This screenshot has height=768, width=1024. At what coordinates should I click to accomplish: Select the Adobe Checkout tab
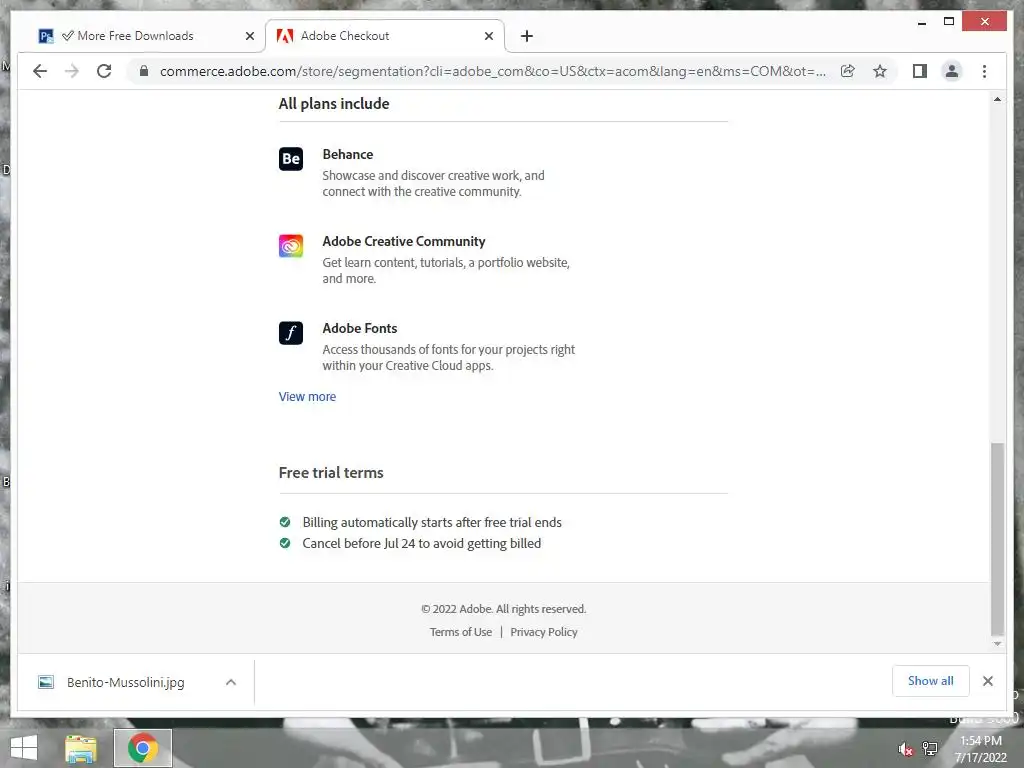(385, 36)
